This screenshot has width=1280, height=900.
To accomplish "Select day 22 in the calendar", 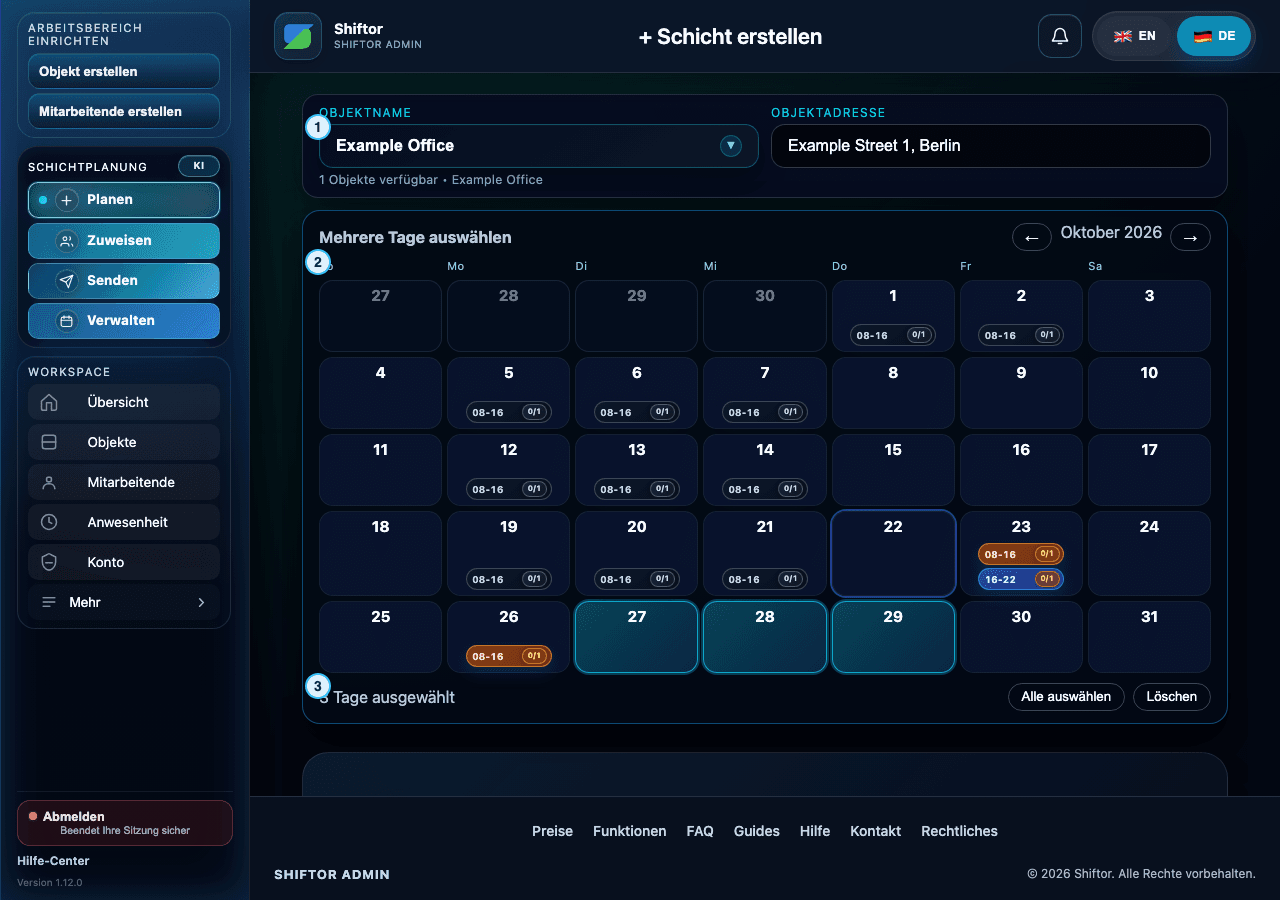I will [893, 554].
